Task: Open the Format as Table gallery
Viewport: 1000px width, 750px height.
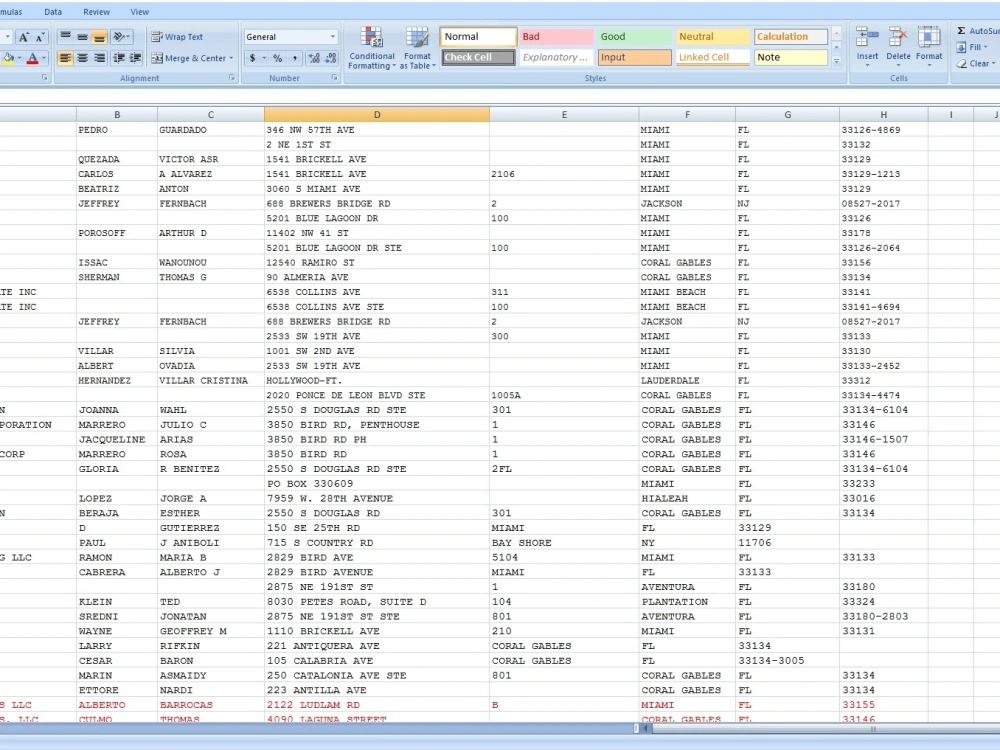Action: pyautogui.click(x=418, y=48)
